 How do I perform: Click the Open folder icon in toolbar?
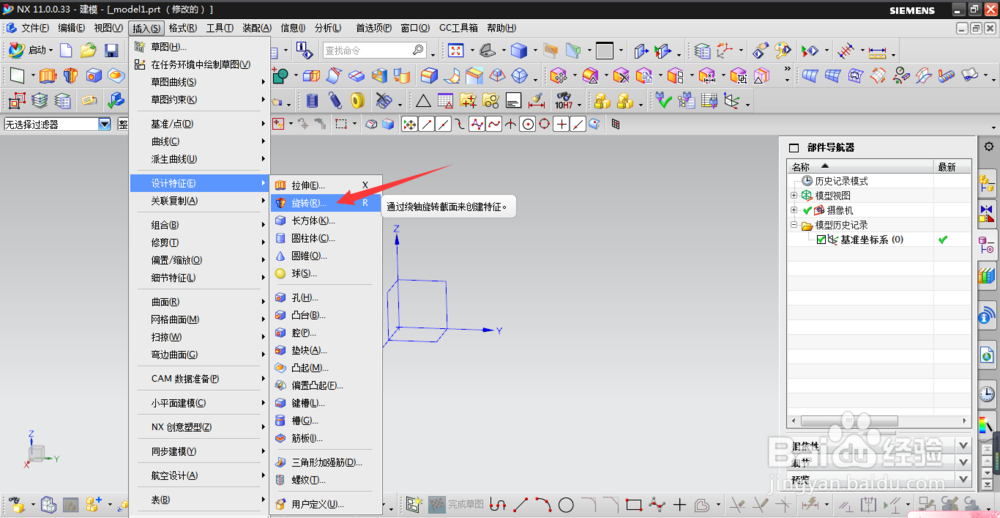coord(87,50)
